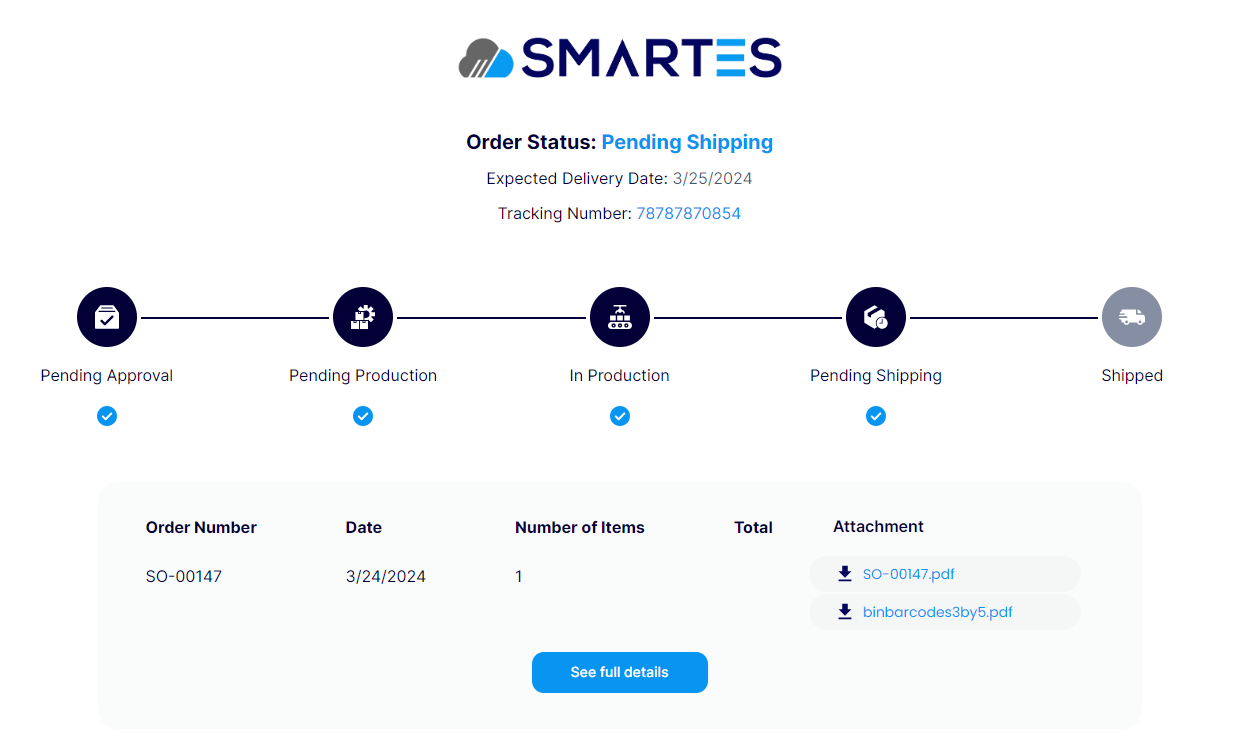This screenshot has width=1257, height=738.
Task: Click the checkmark under Pending Approval
Action: pos(107,416)
